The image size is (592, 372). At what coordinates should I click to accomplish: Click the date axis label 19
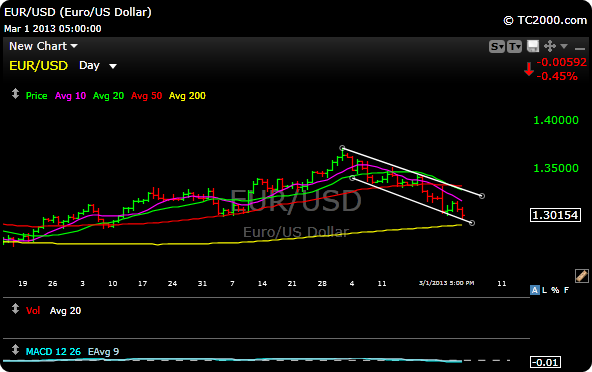click(x=23, y=283)
